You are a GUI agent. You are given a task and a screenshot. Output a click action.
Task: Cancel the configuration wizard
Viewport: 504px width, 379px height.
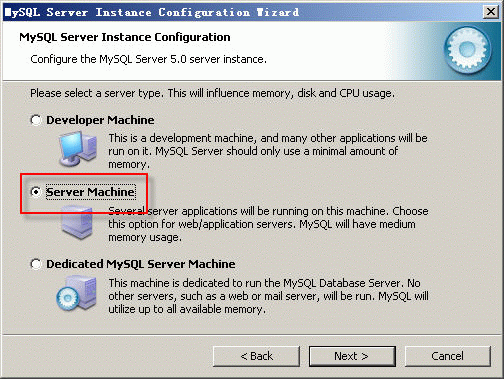pos(448,356)
